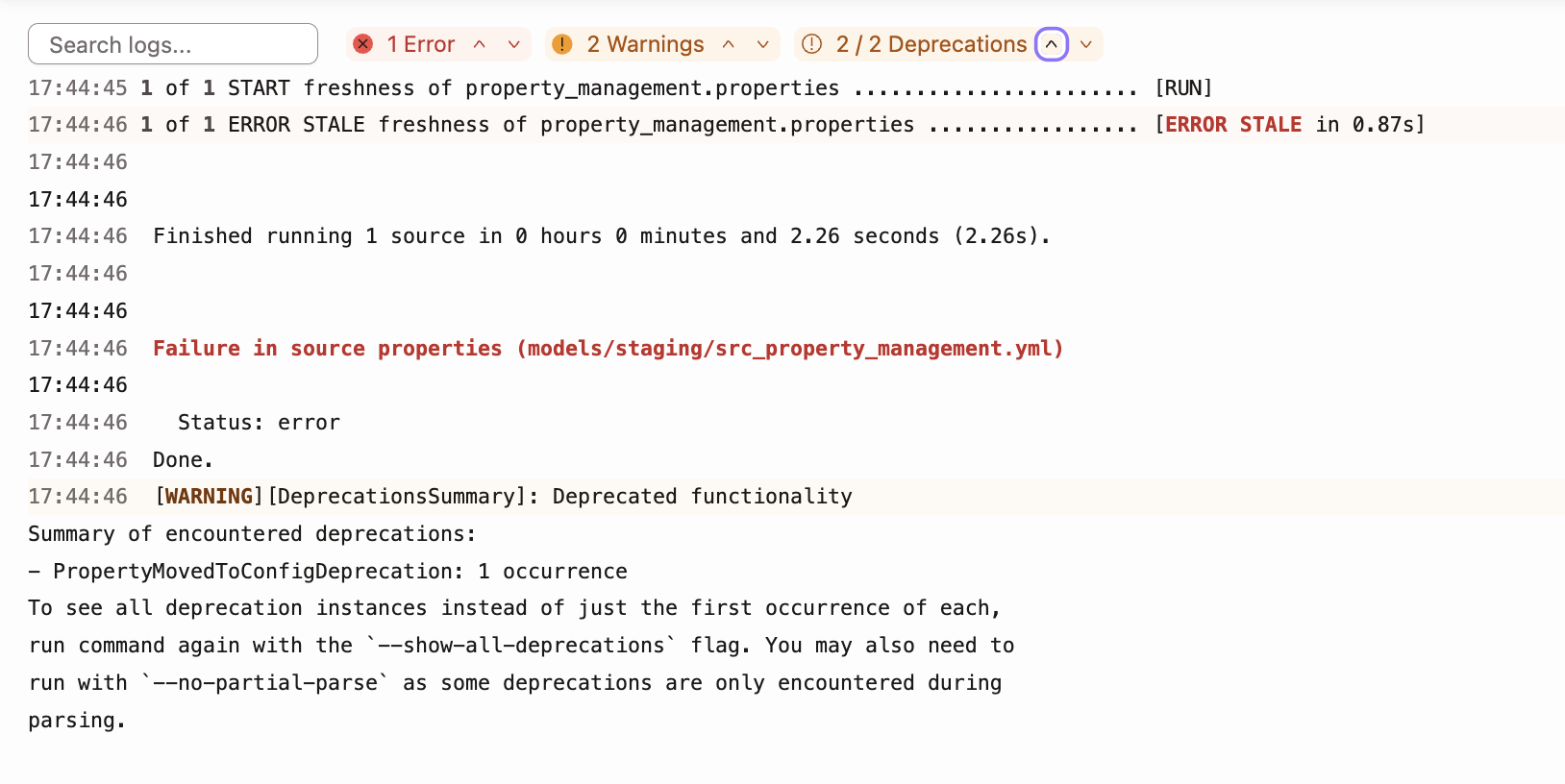Click the 17:44:45 timestamp on first line
The height and width of the screenshot is (784, 1565).
[78, 87]
